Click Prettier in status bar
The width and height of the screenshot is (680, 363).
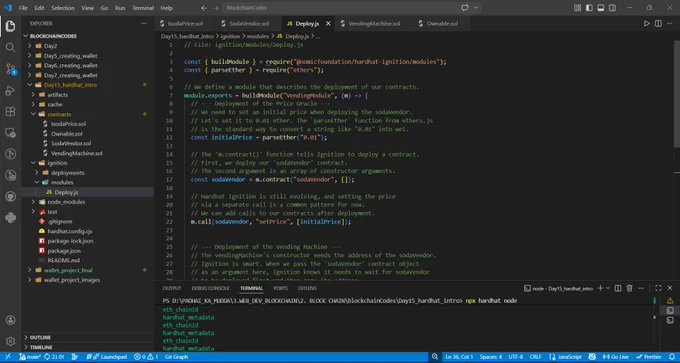[x=648, y=357]
